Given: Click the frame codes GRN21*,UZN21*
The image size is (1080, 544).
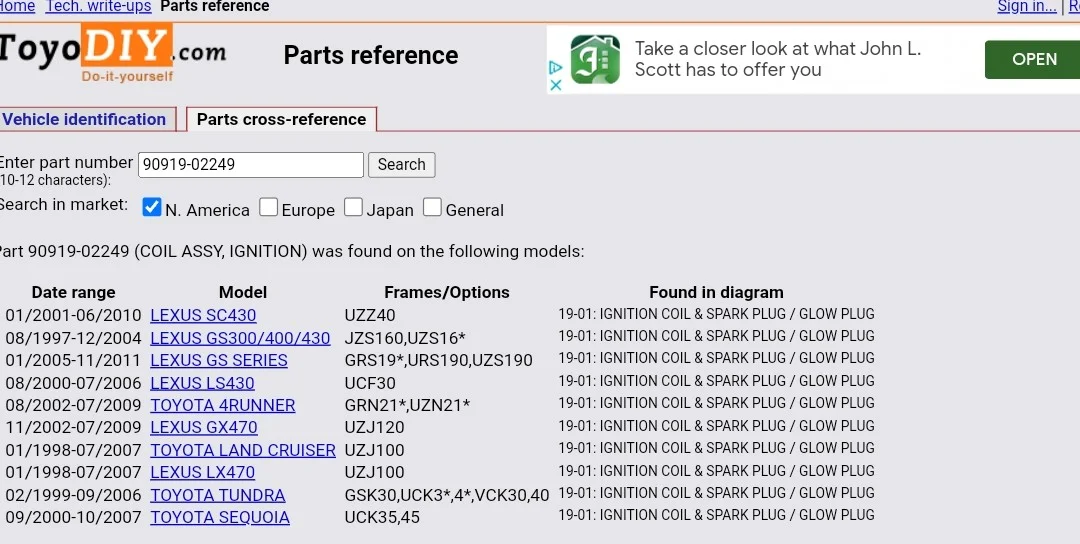Looking at the screenshot, I should coord(408,405).
